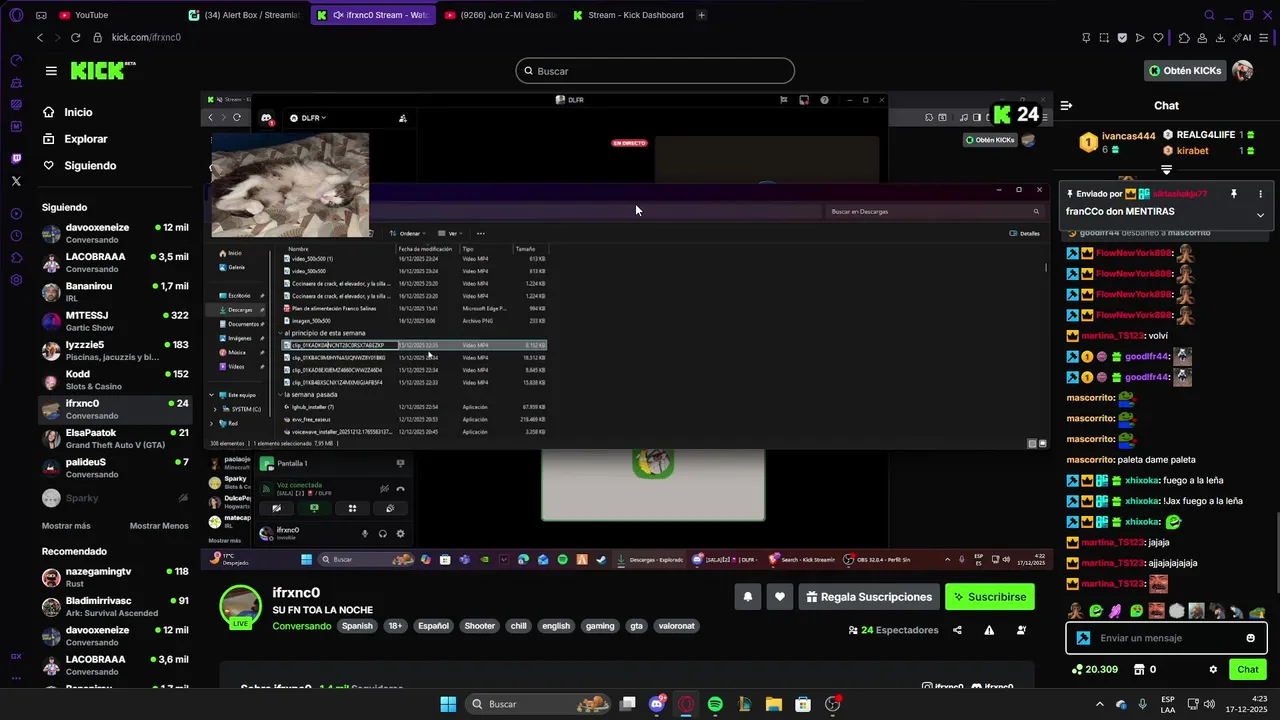Open Kodd Slots & Casino channel
Image resolution: width=1280 pixels, height=720 pixels.
pyautogui.click(x=115, y=380)
